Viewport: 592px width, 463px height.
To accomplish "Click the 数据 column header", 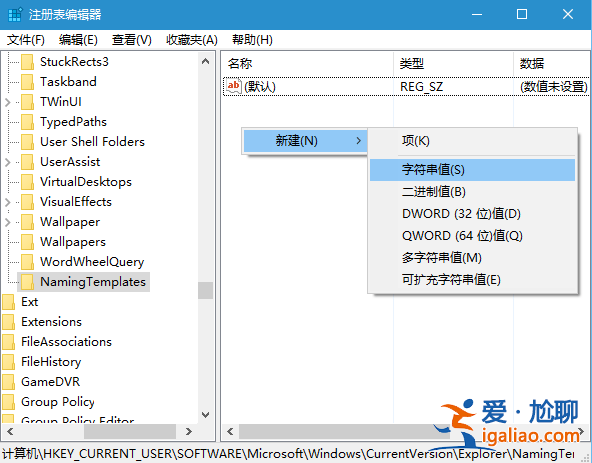I will pyautogui.click(x=552, y=63).
